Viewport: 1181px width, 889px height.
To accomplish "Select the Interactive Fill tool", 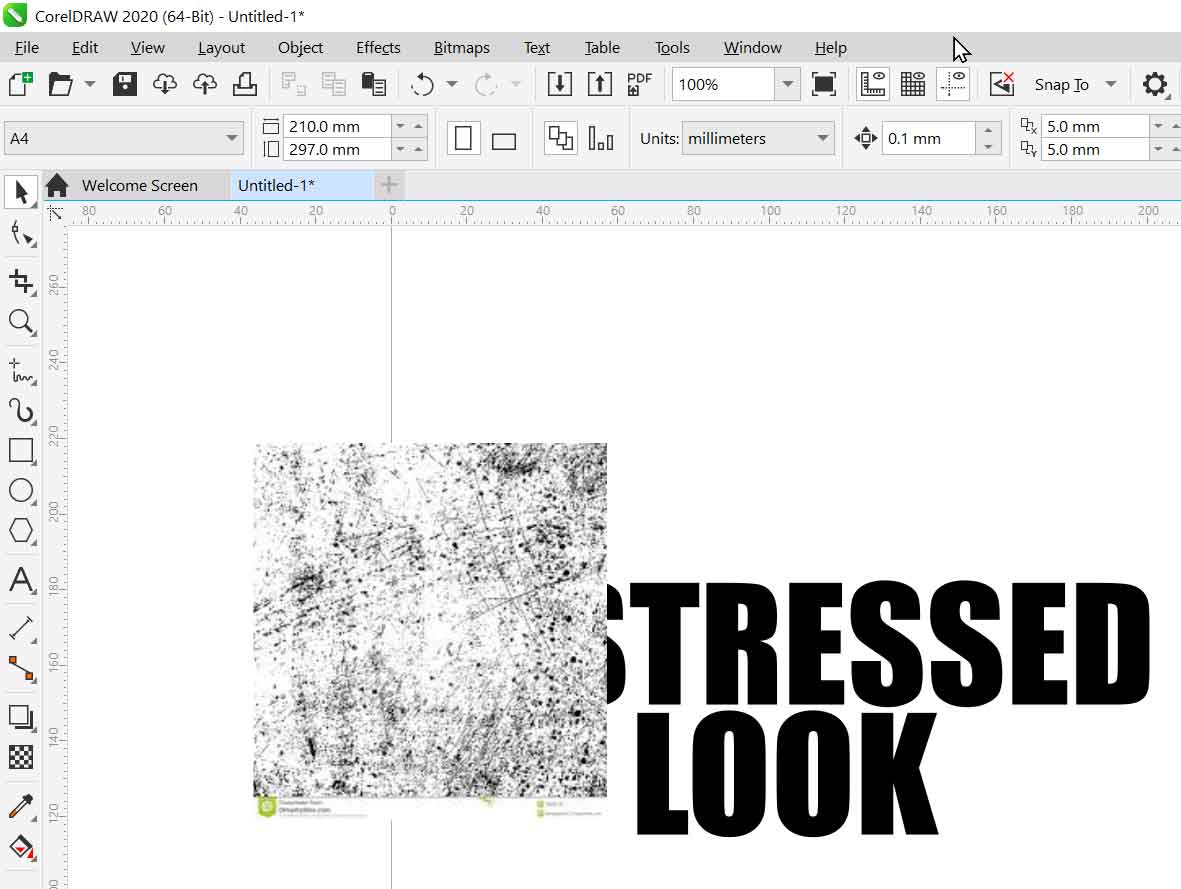I will pyautogui.click(x=21, y=847).
